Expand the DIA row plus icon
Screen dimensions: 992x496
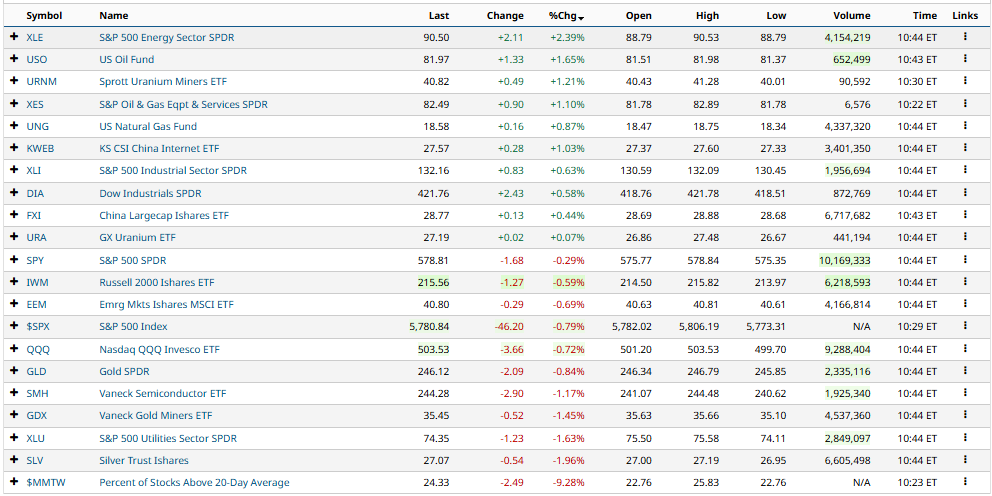pyautogui.click(x=14, y=193)
